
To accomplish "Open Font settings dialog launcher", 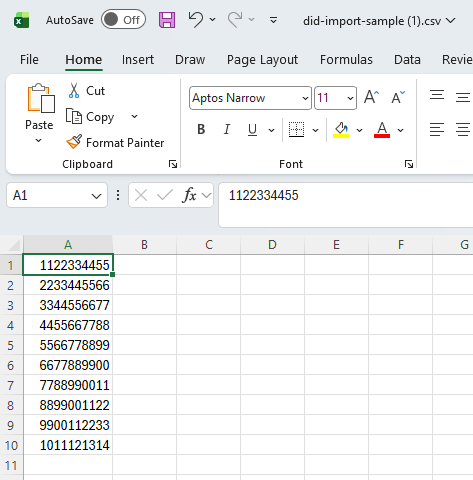I will click(x=409, y=164).
